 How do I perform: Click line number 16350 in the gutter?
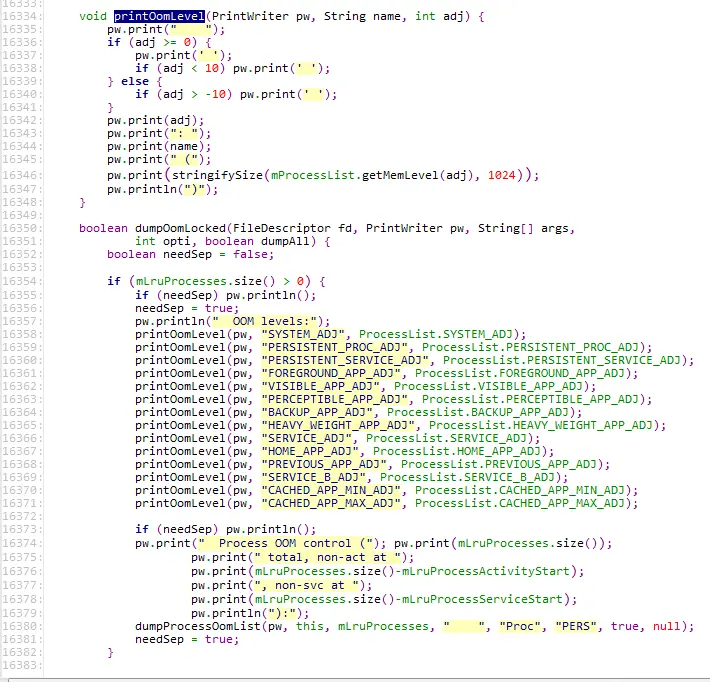pos(22,228)
